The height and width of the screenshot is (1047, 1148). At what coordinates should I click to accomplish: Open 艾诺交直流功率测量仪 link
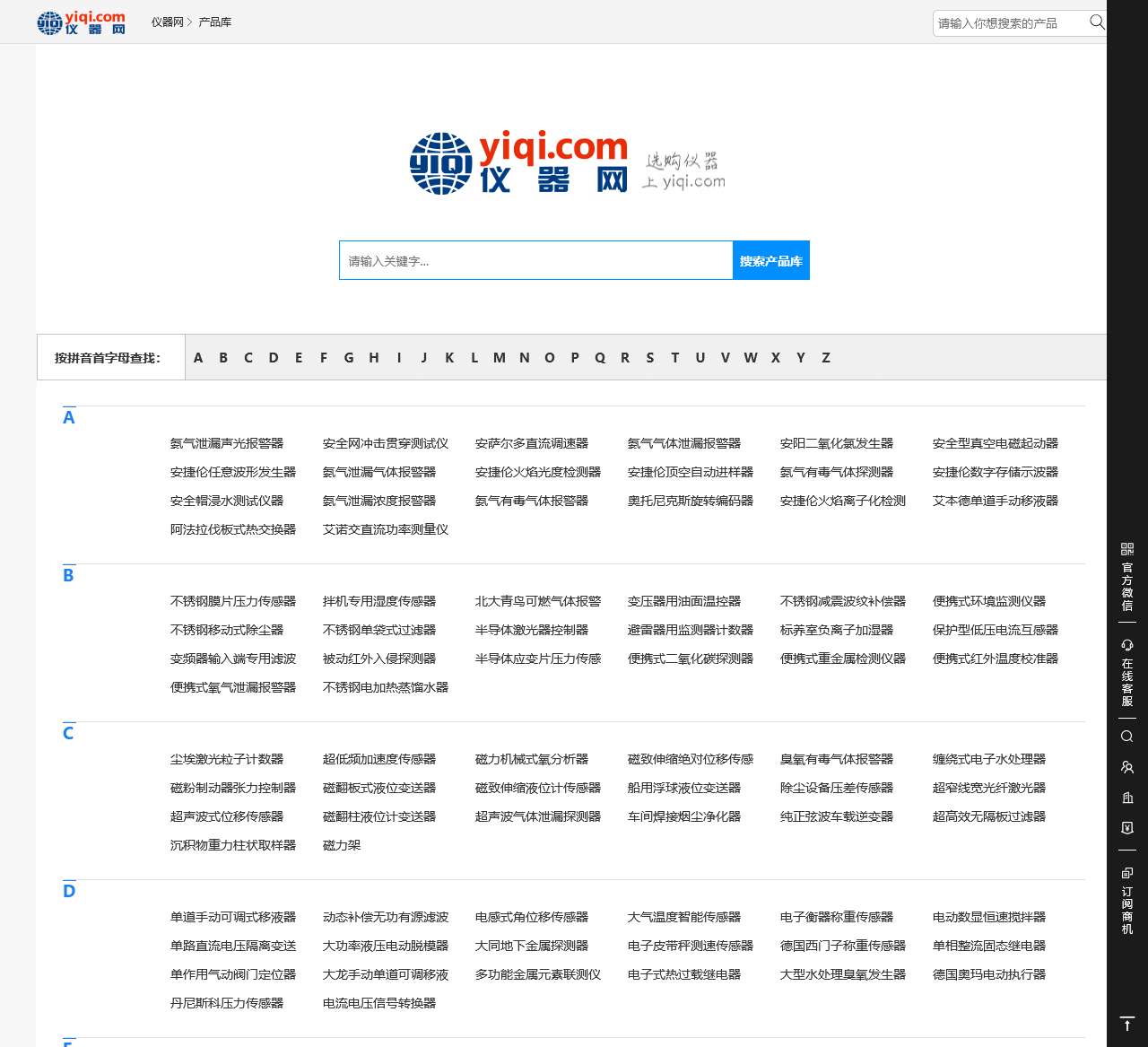pos(386,529)
